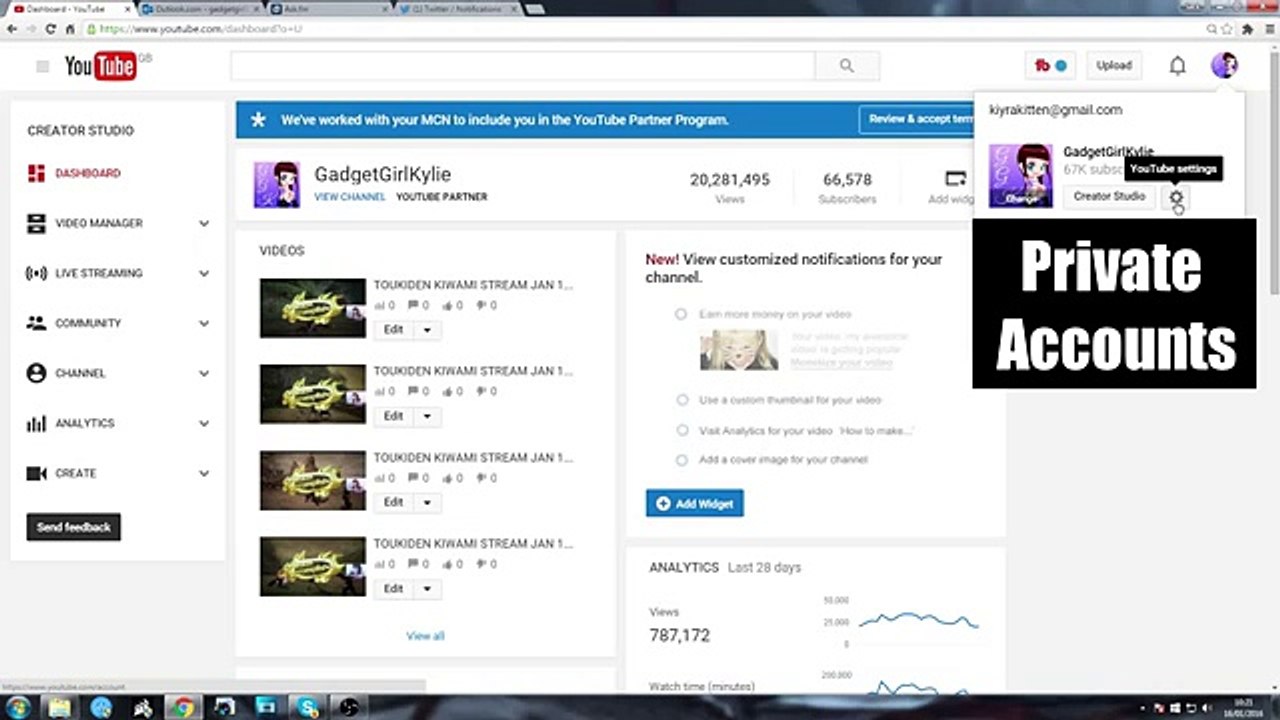Switch to the Dashboard - YouTube browser tab

pyautogui.click(x=69, y=9)
